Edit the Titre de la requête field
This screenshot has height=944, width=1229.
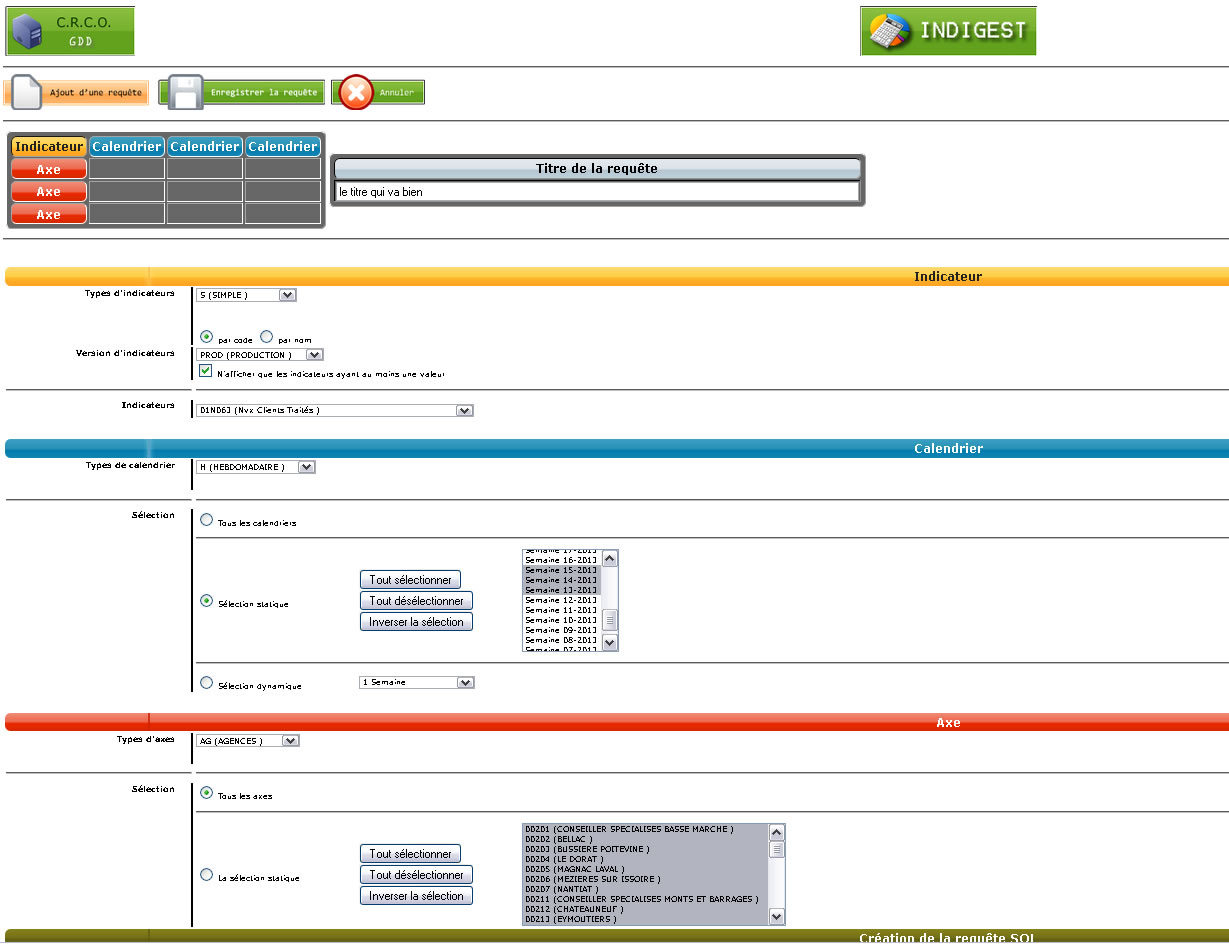tap(597, 191)
